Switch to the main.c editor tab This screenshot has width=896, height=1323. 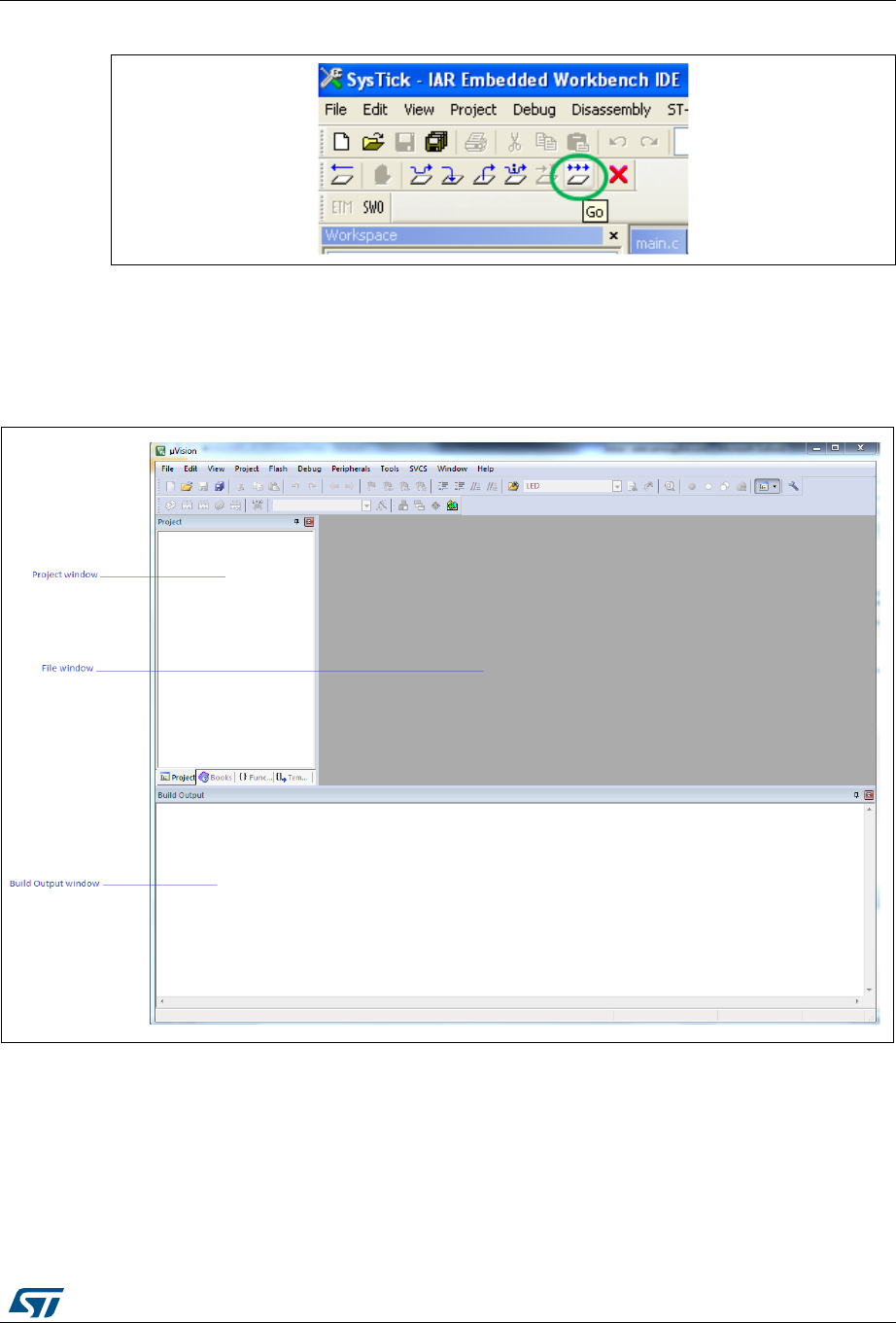[x=659, y=243]
